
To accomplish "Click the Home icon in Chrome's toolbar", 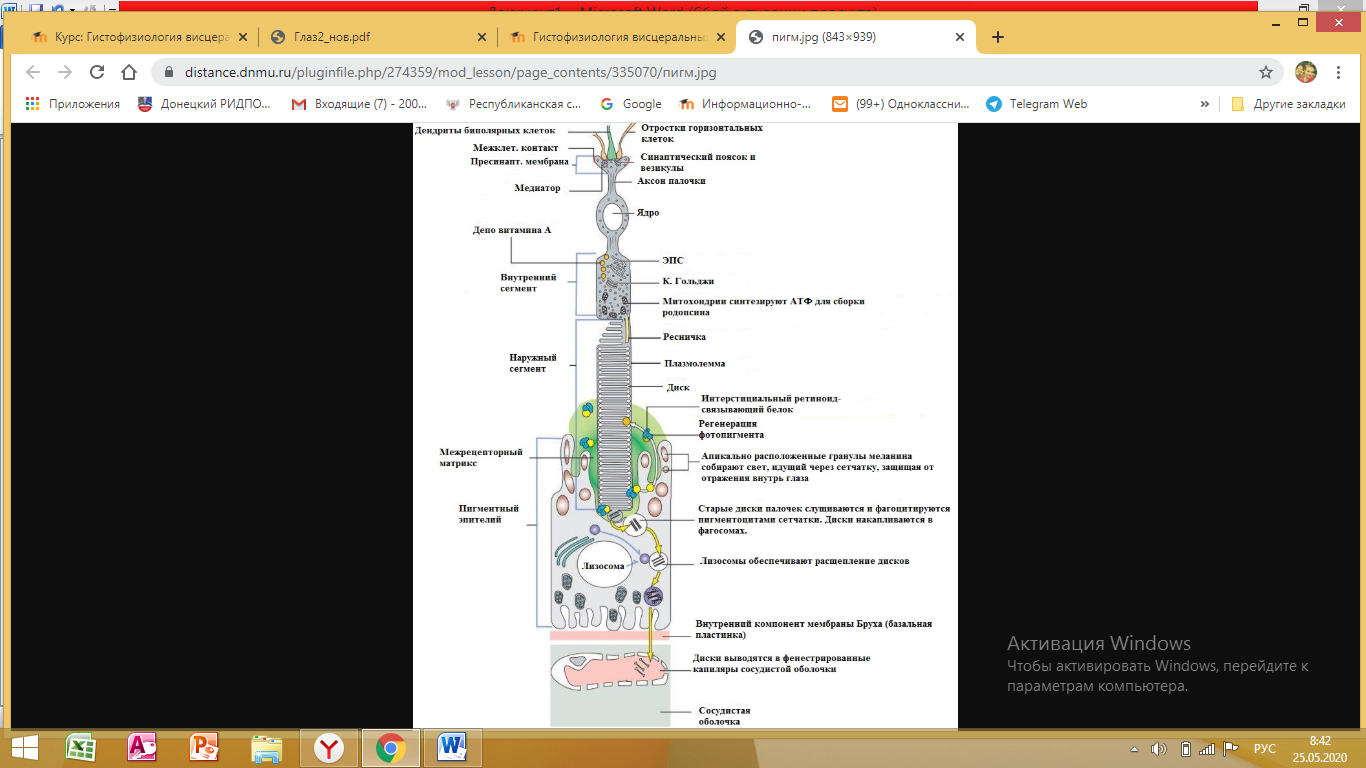I will [129, 72].
